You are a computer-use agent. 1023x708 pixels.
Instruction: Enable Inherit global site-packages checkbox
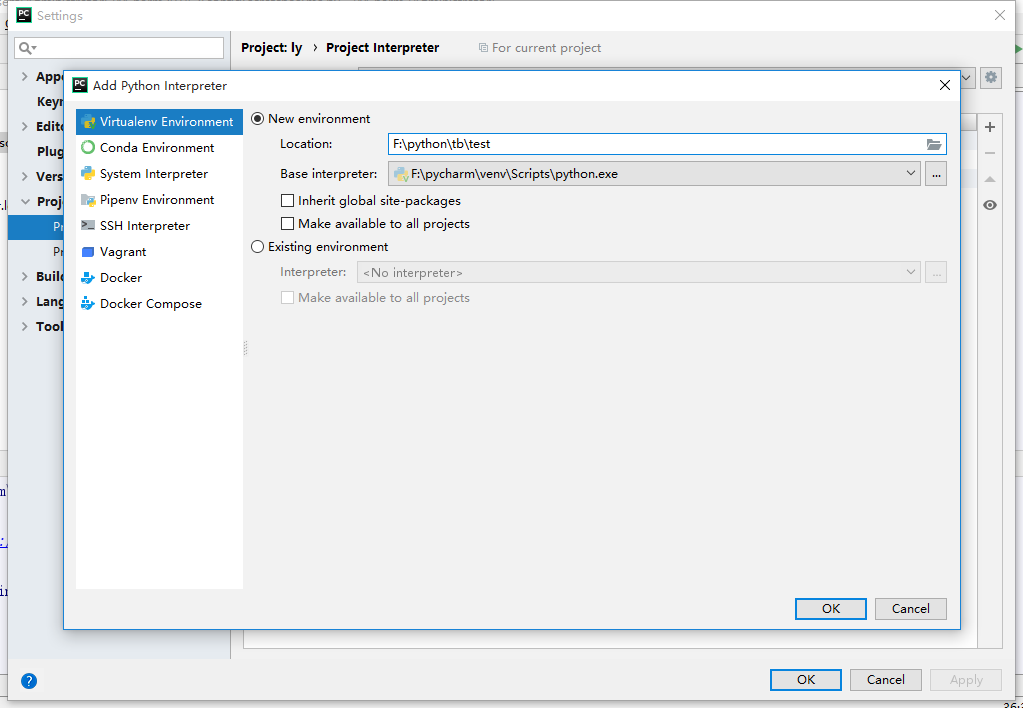click(x=287, y=200)
